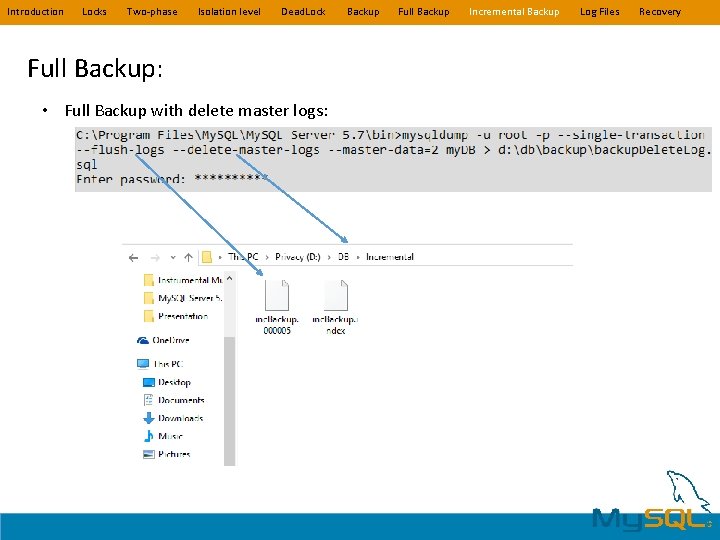Click the folder icon in address bar
The width and height of the screenshot is (720, 540).
point(207,257)
